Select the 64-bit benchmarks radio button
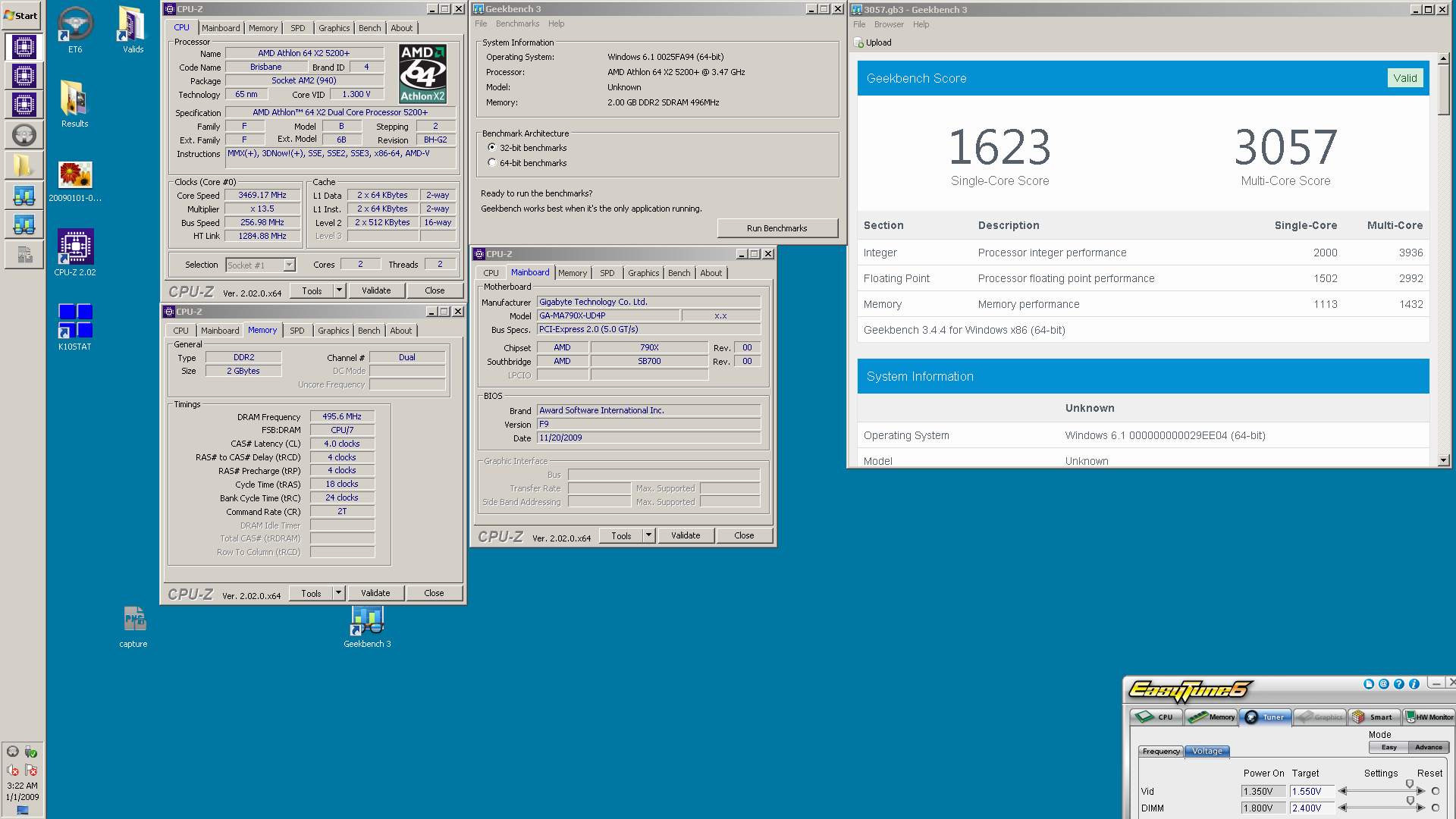 point(492,163)
